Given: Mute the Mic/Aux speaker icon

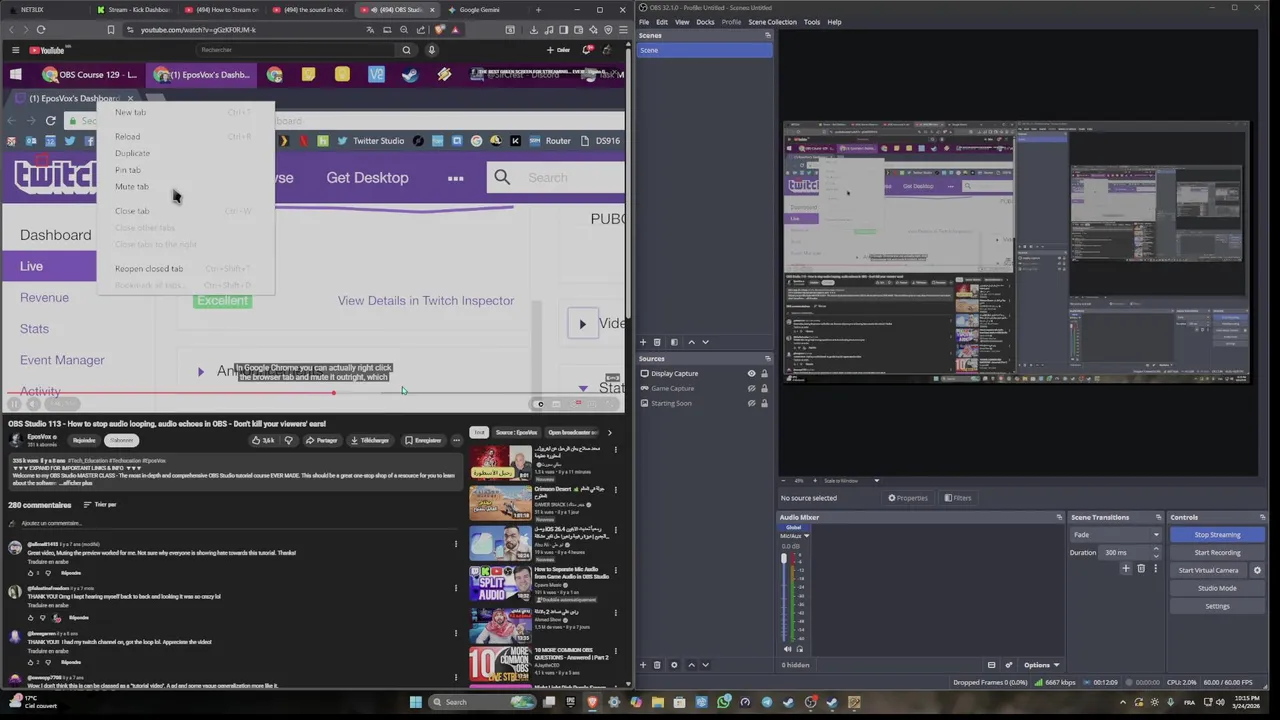Looking at the screenshot, I should point(787,649).
